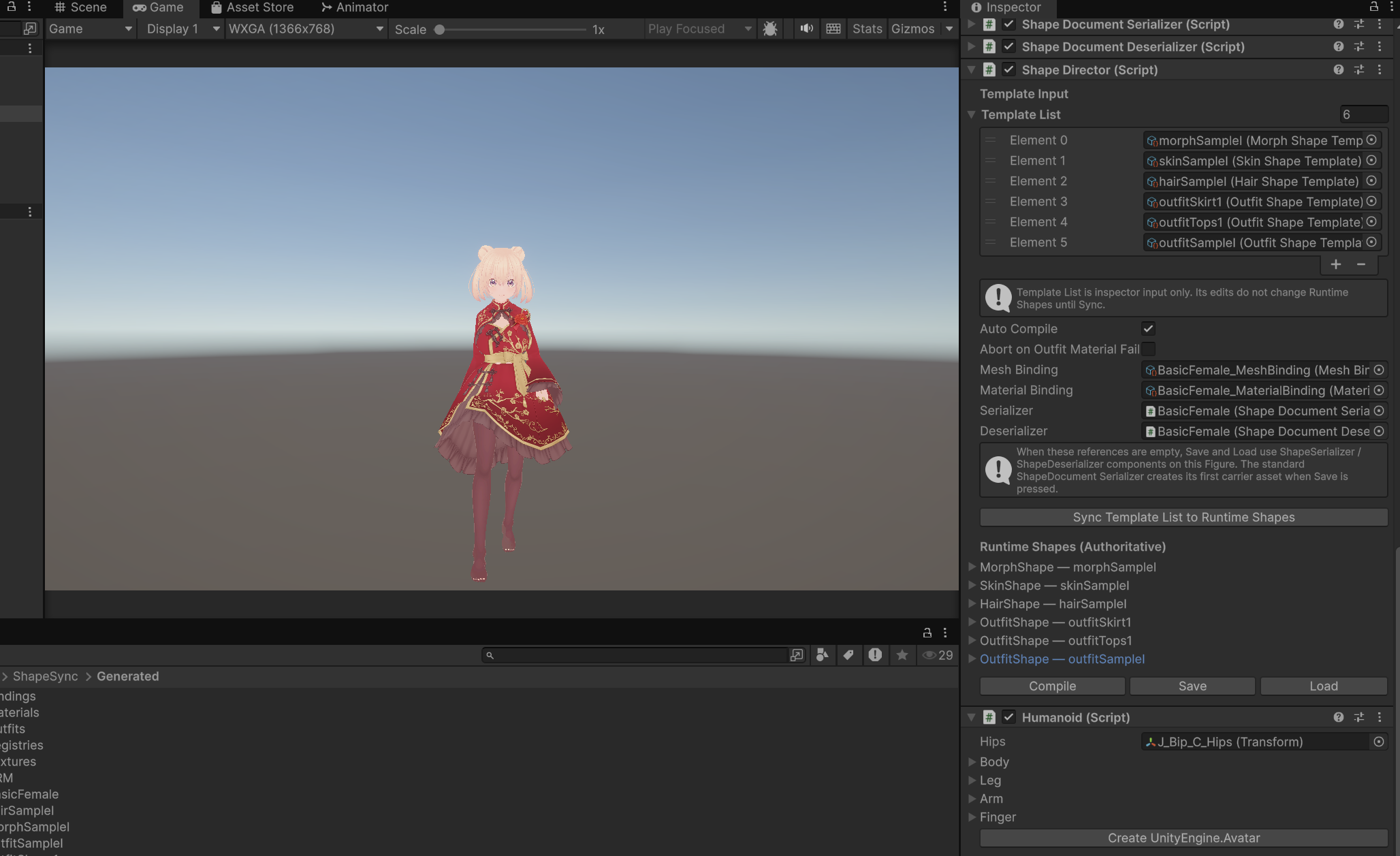Click the Save button

pos(1192,686)
